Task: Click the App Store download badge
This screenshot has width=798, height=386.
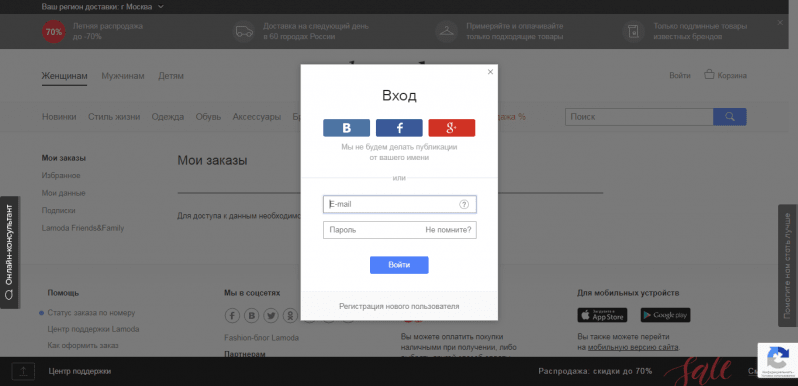Action: (x=602, y=315)
